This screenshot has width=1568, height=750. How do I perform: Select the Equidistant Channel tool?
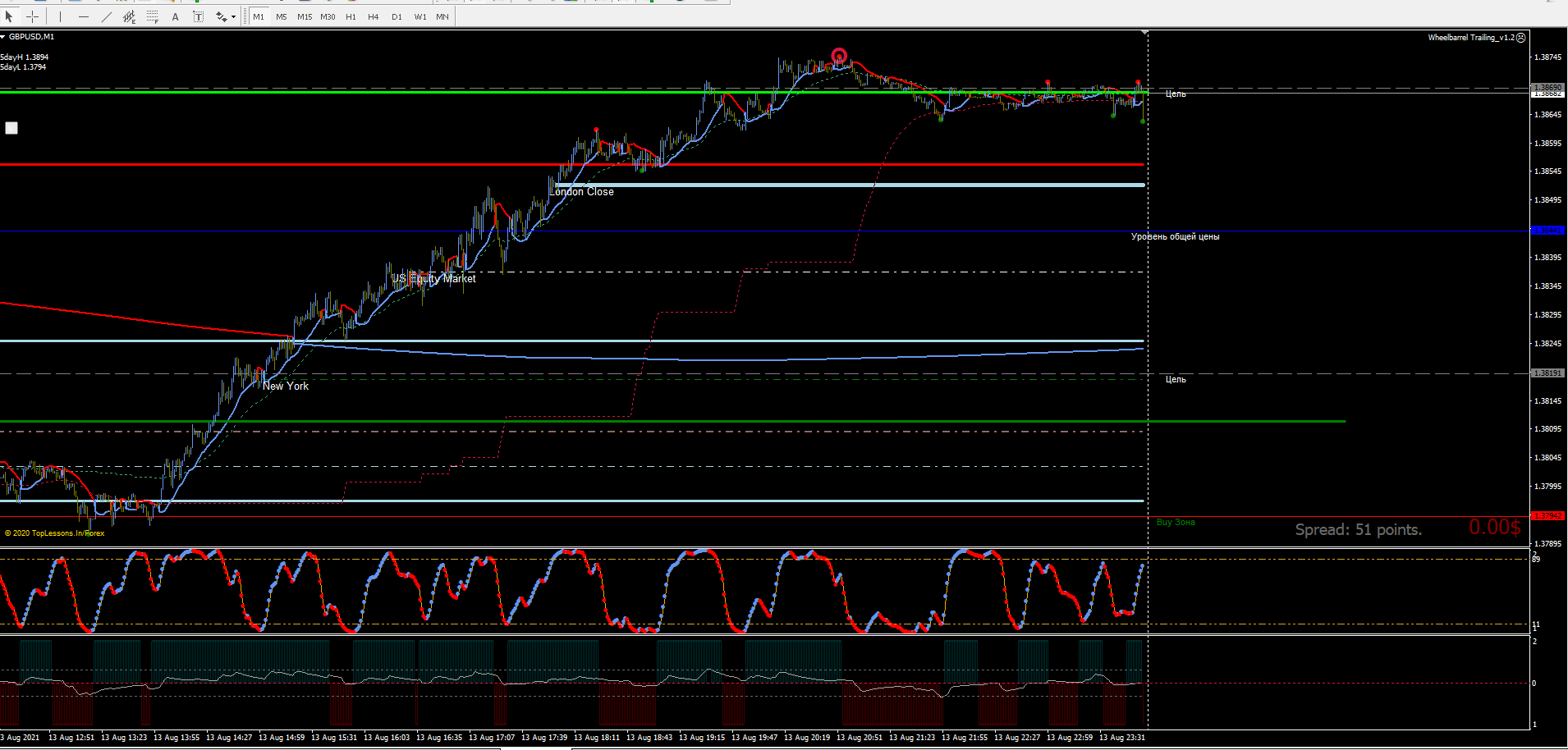pyautogui.click(x=129, y=16)
